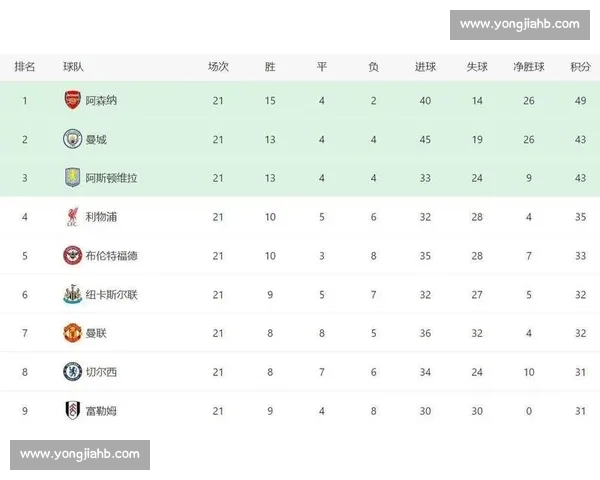600x480 pixels.
Task: Click the Aston Villa crest icon
Action: (72, 177)
